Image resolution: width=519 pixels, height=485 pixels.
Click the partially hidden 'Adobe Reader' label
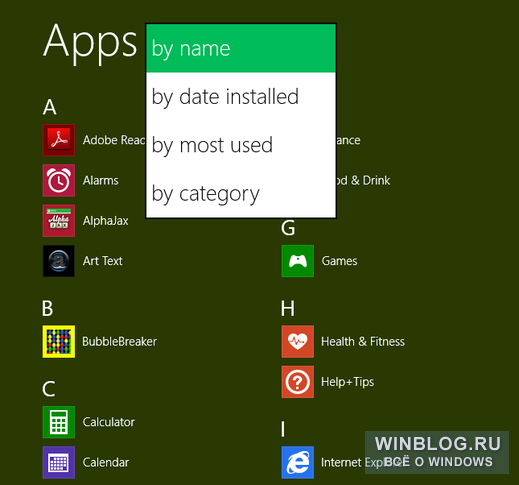[x=114, y=140]
